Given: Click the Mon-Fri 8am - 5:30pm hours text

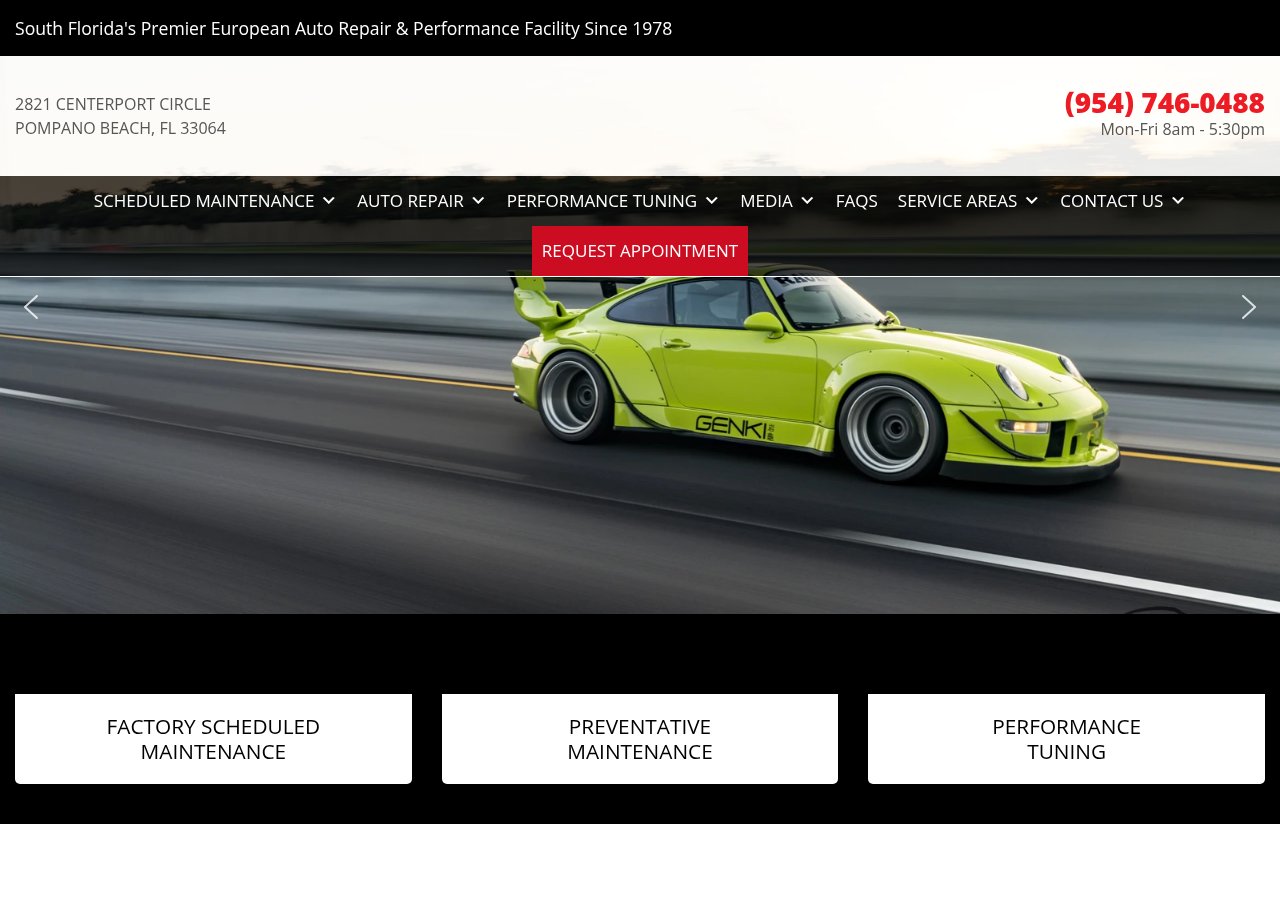Looking at the screenshot, I should pos(1182,129).
